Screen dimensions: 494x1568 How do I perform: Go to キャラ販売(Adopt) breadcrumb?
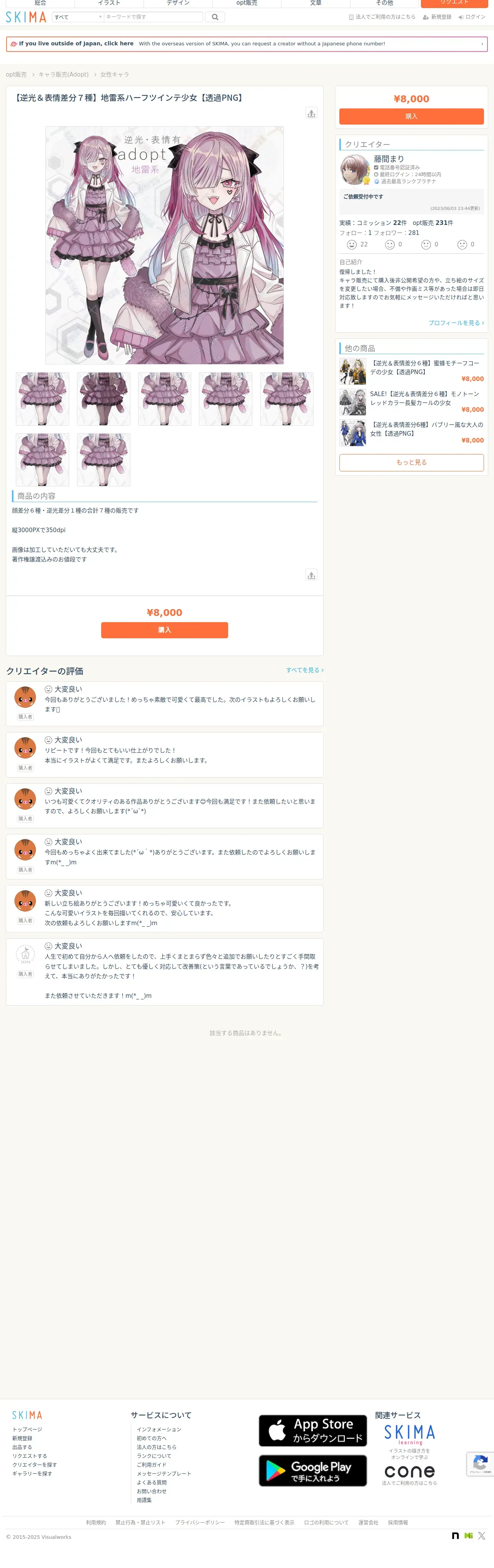(63, 74)
